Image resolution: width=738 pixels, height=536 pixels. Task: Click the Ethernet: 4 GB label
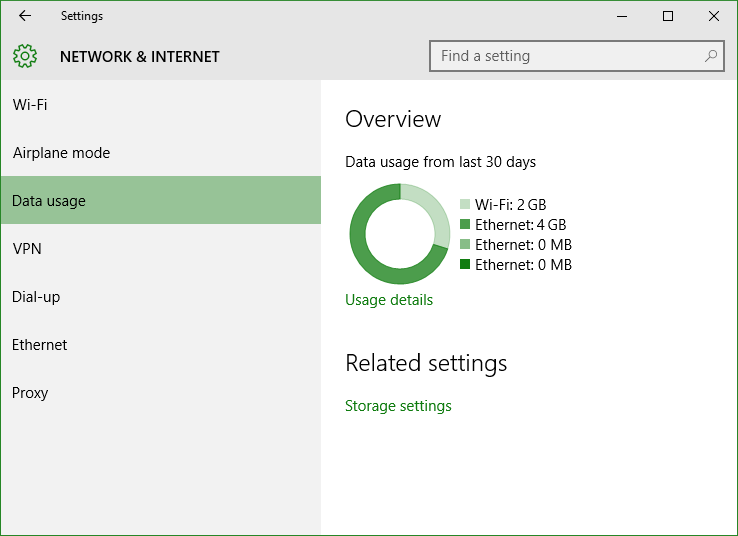(521, 225)
